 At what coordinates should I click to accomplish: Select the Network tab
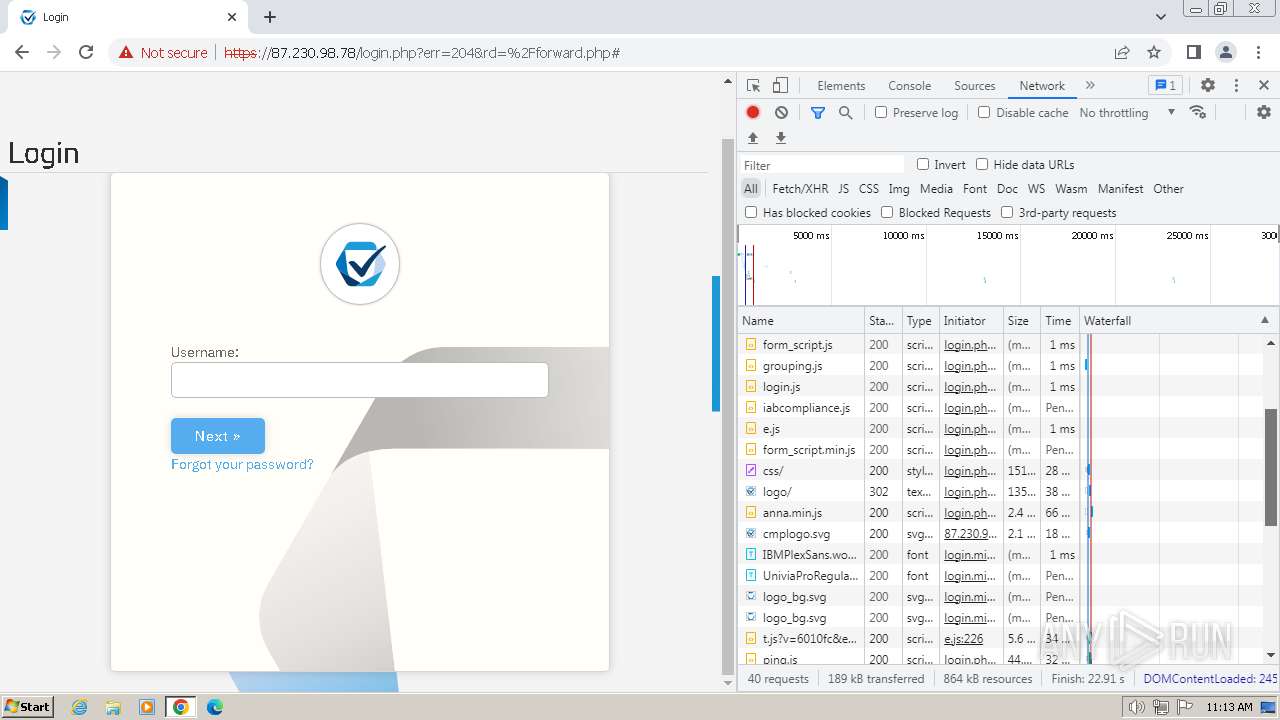point(1042,86)
